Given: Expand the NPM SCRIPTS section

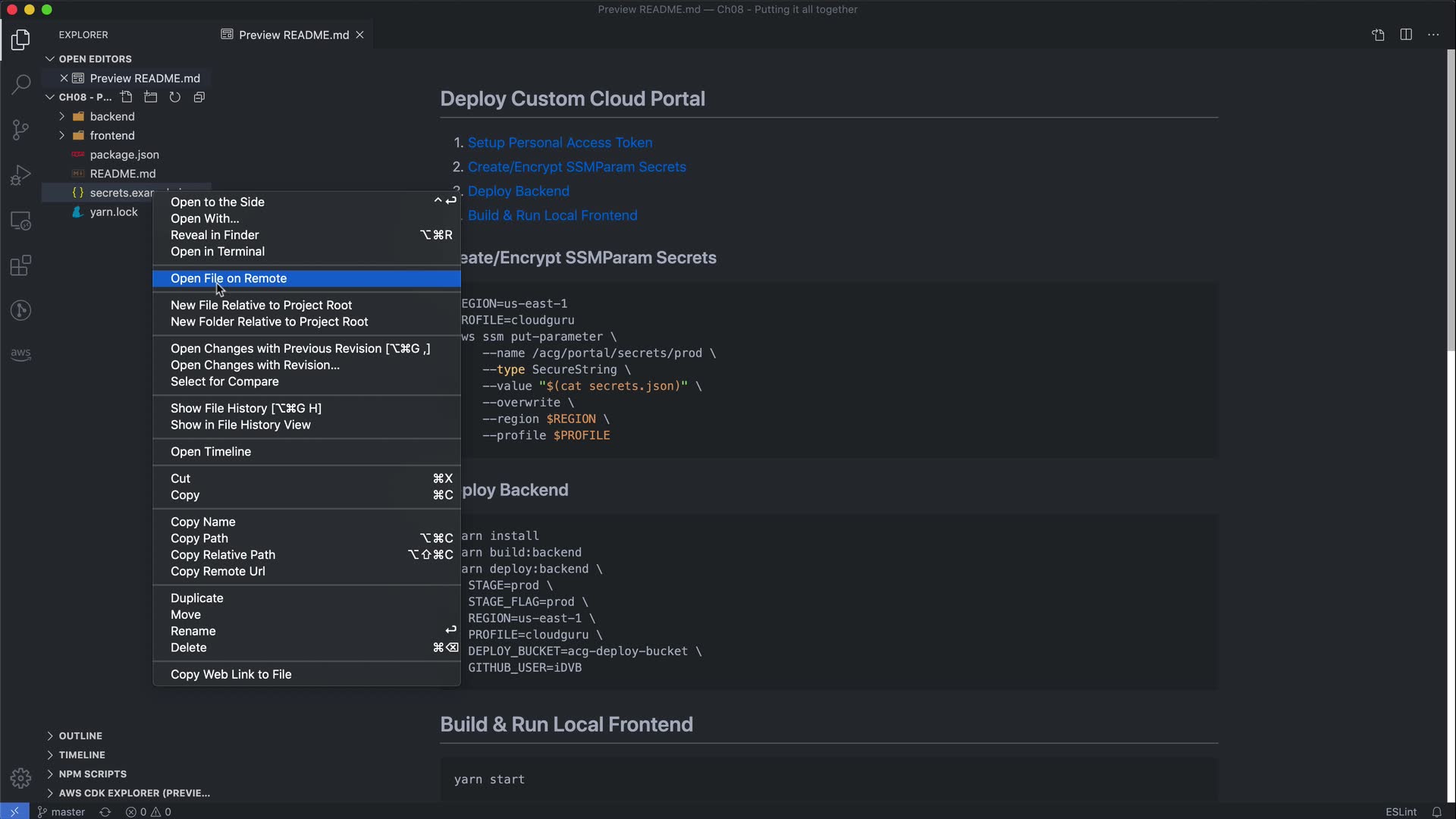Looking at the screenshot, I should [x=92, y=773].
